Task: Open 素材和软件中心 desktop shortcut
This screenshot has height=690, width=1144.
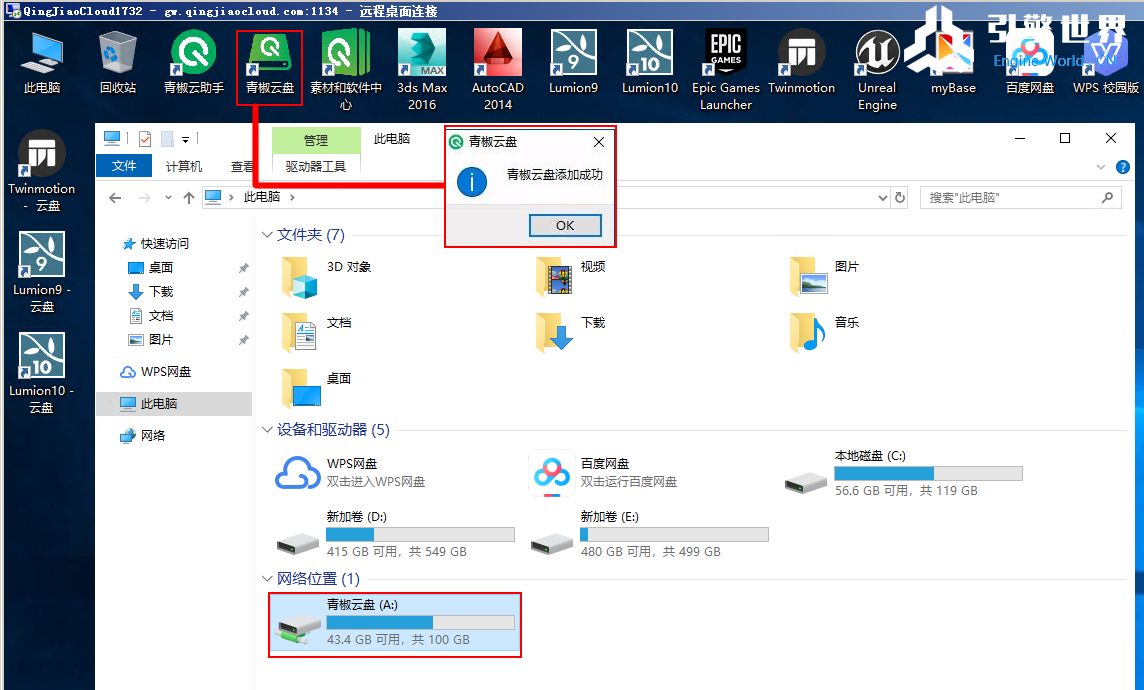Action: 346,71
